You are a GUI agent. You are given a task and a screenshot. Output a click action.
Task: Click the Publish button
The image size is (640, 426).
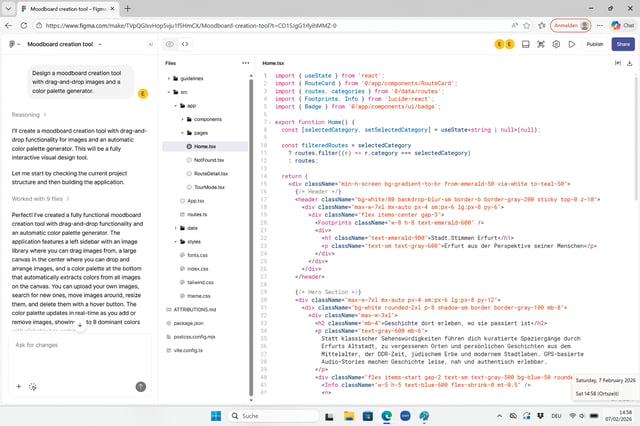[x=595, y=44]
